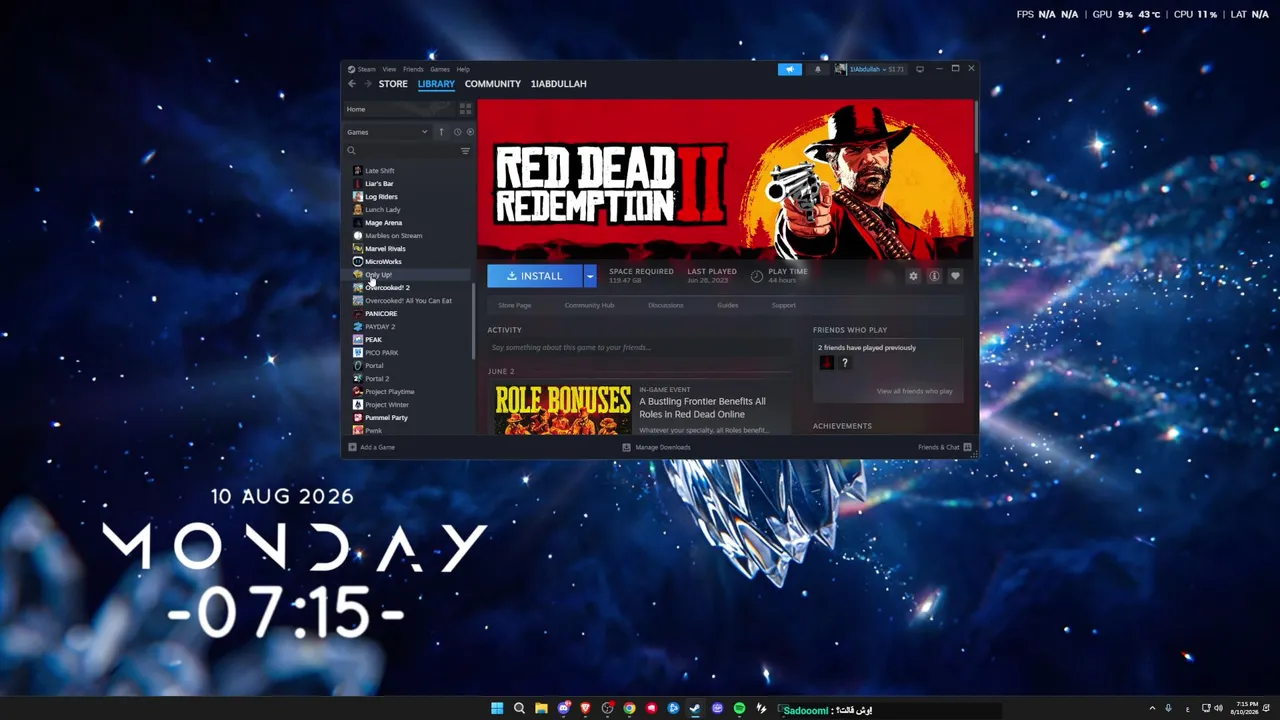
Task: Open the notifications bell
Action: point(817,69)
